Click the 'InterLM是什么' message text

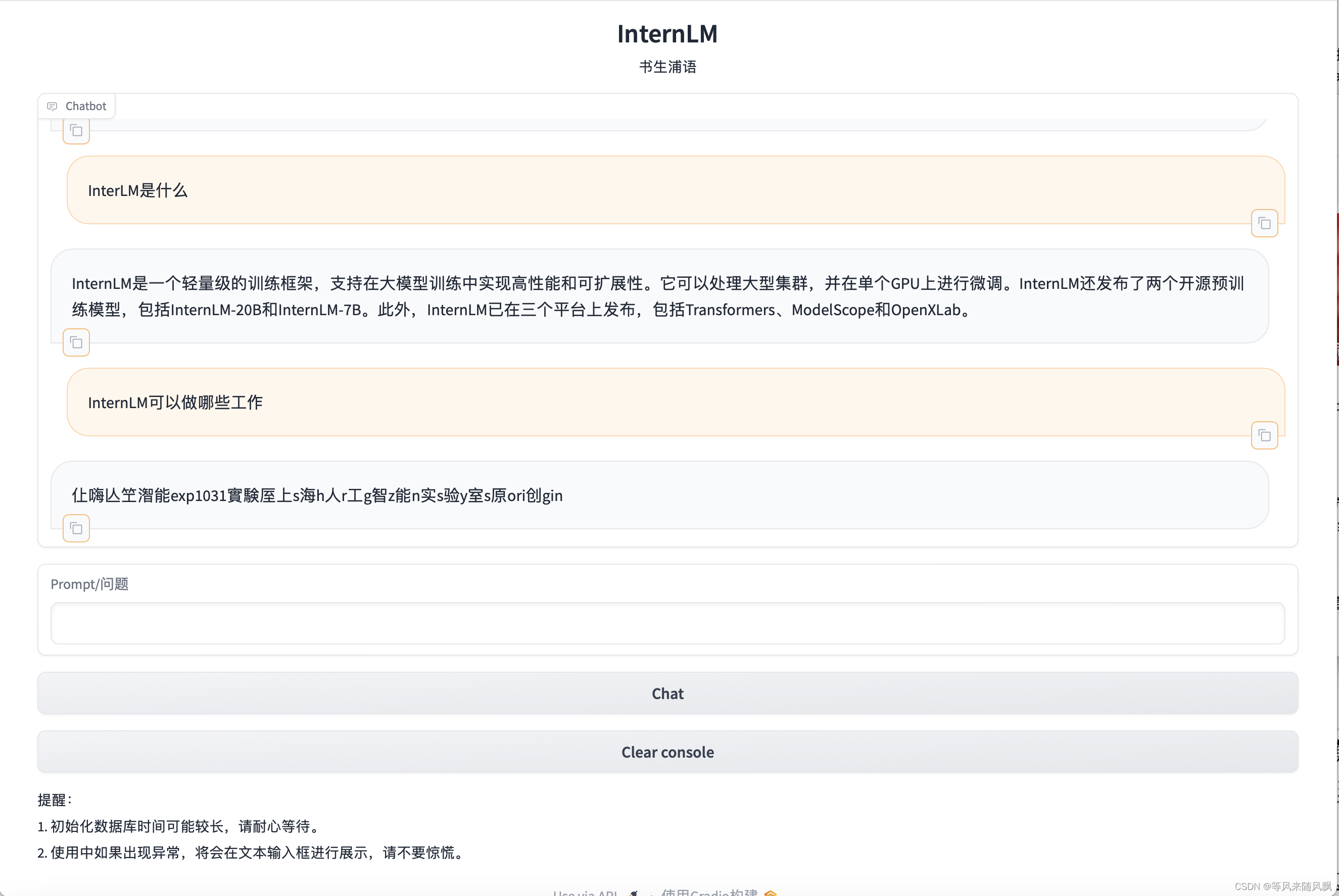coord(138,190)
